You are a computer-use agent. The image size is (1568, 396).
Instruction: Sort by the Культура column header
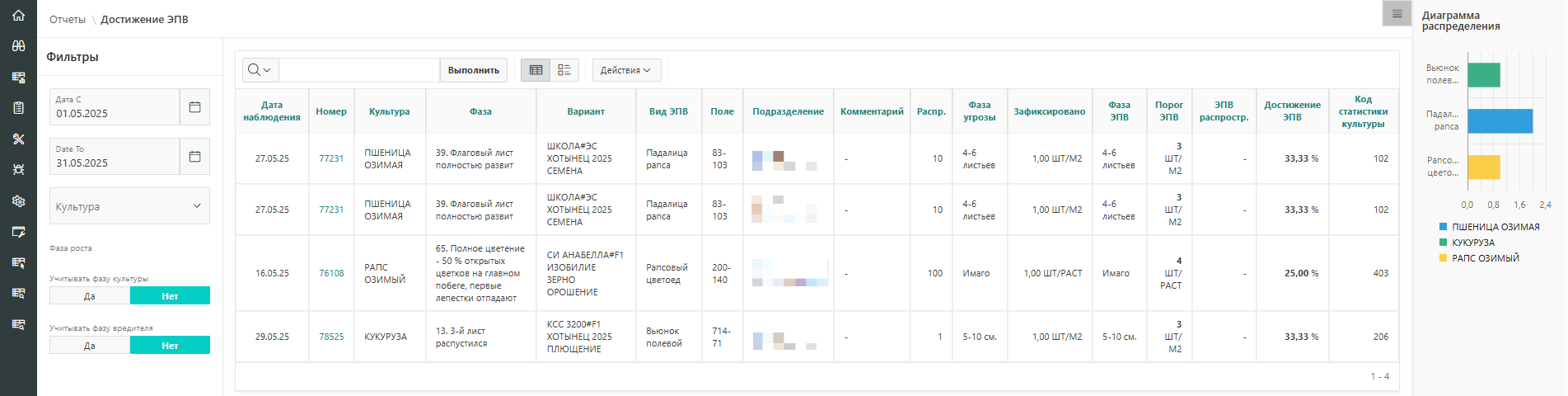pos(389,111)
